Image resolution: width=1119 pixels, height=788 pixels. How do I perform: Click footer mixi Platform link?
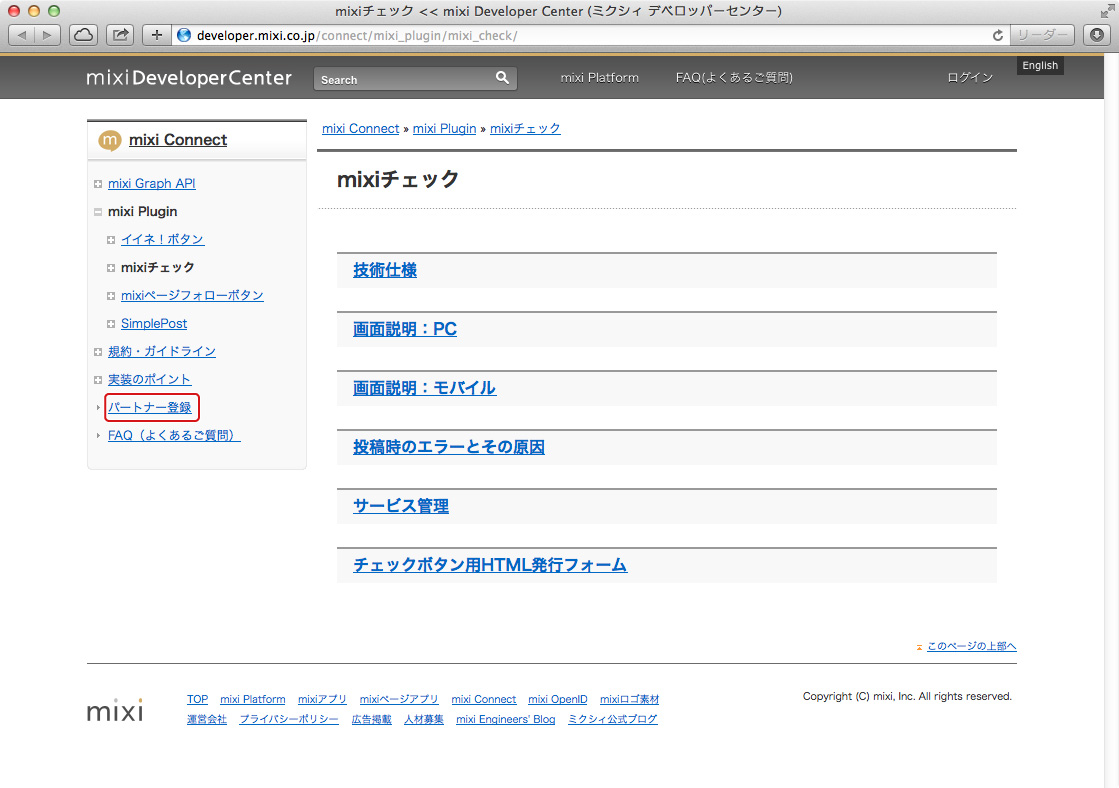coord(253,699)
